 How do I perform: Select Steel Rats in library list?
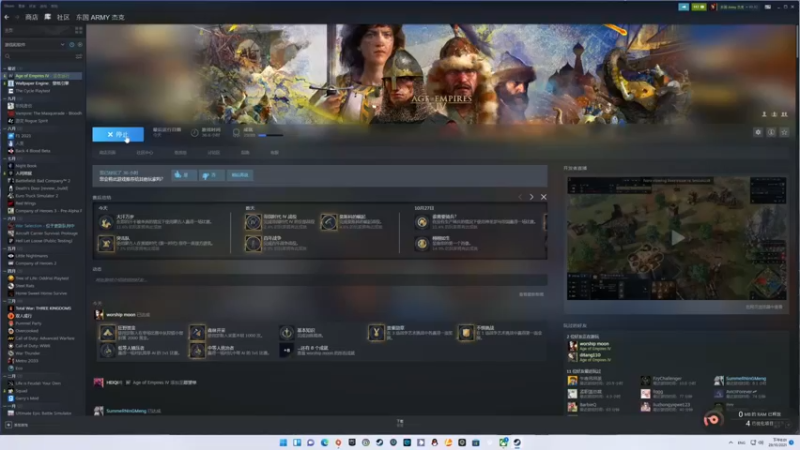[43, 286]
